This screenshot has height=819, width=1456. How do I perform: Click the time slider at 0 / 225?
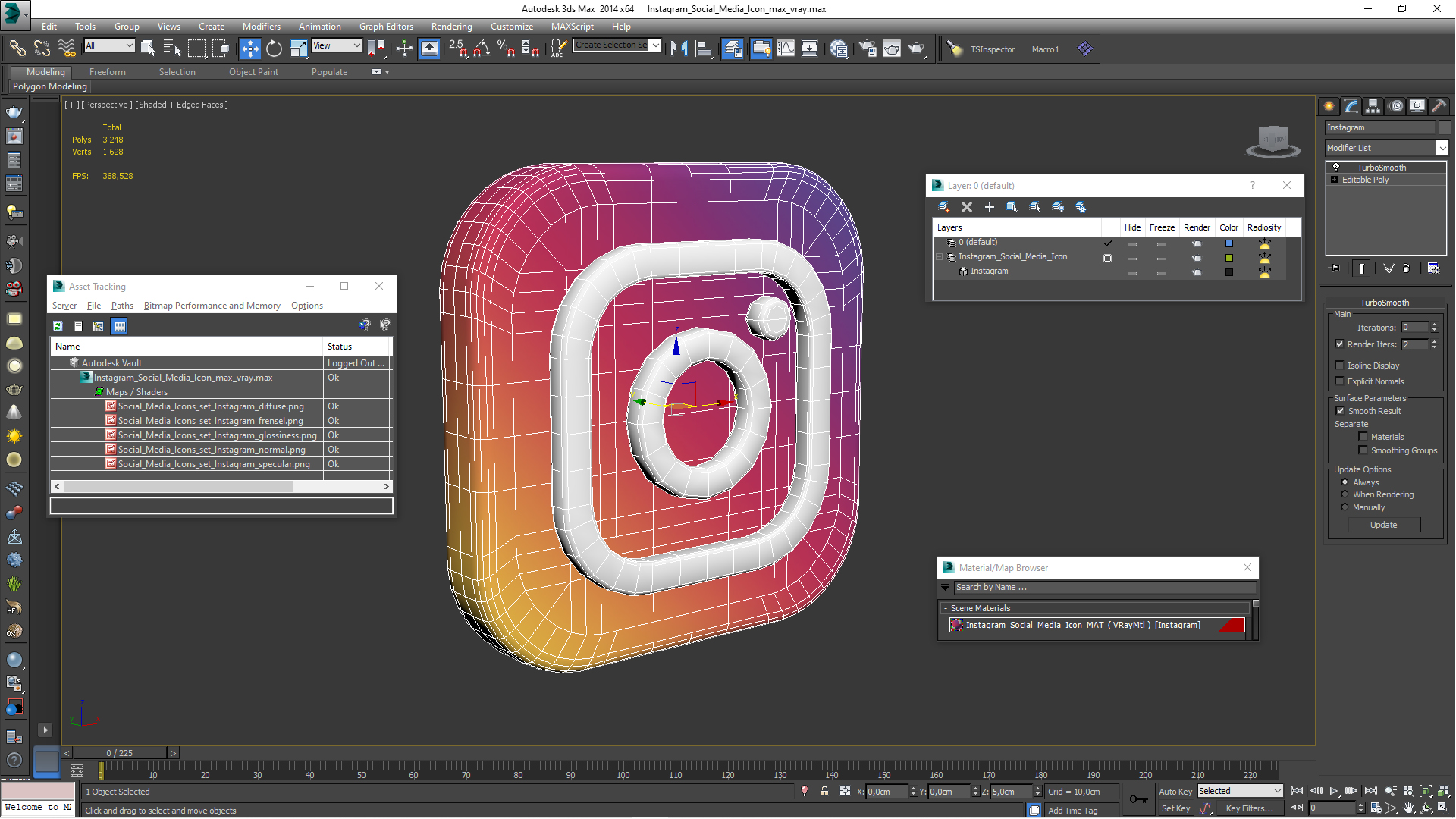pyautogui.click(x=120, y=753)
